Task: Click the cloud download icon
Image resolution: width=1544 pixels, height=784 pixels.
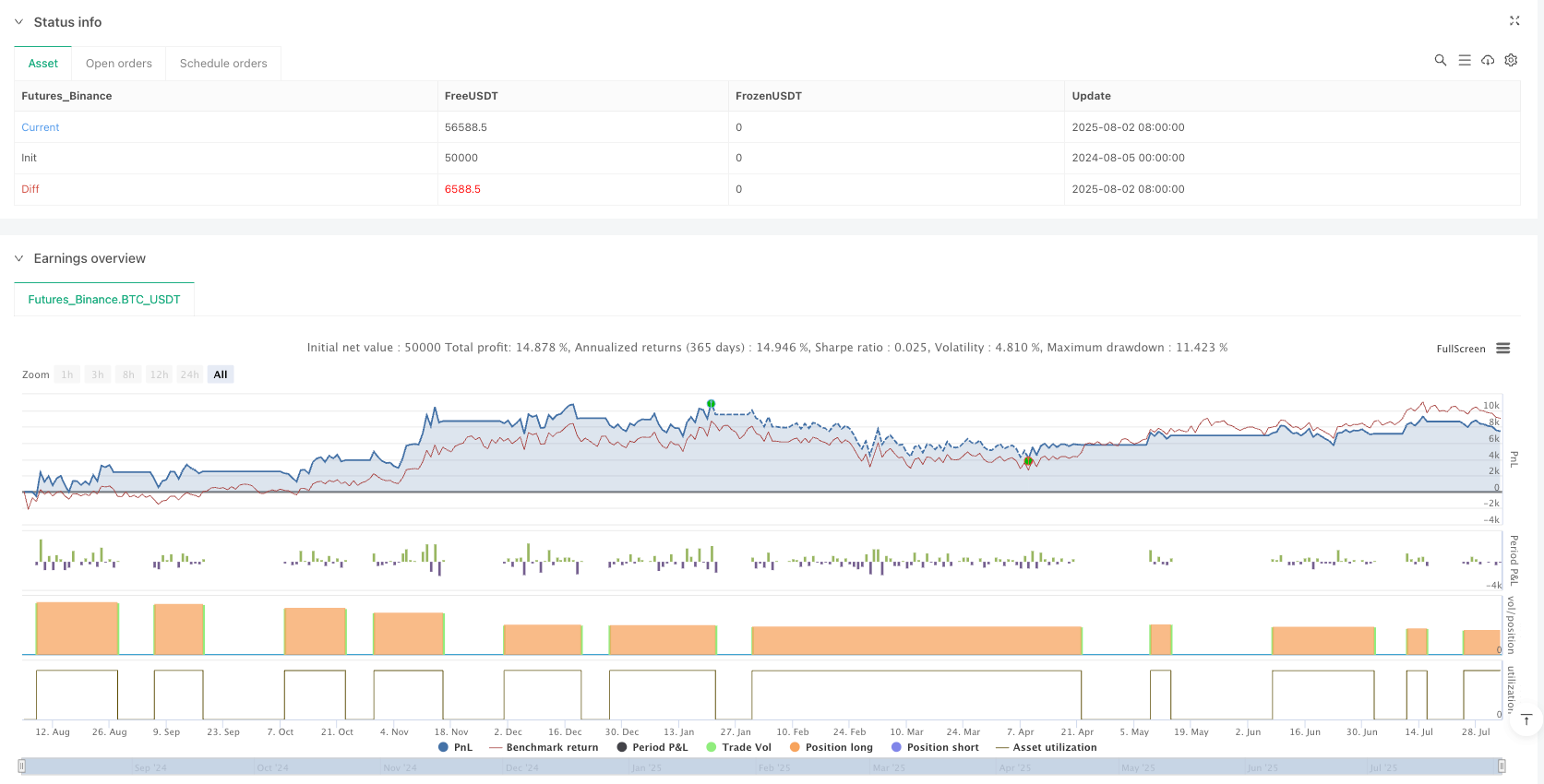Action: click(x=1488, y=60)
